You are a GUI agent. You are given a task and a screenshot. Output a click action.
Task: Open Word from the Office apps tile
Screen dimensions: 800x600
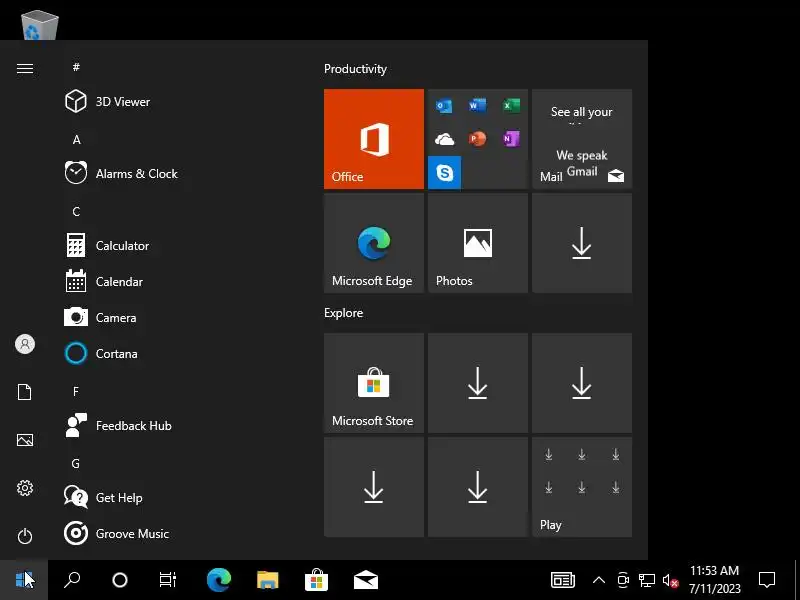(x=478, y=106)
